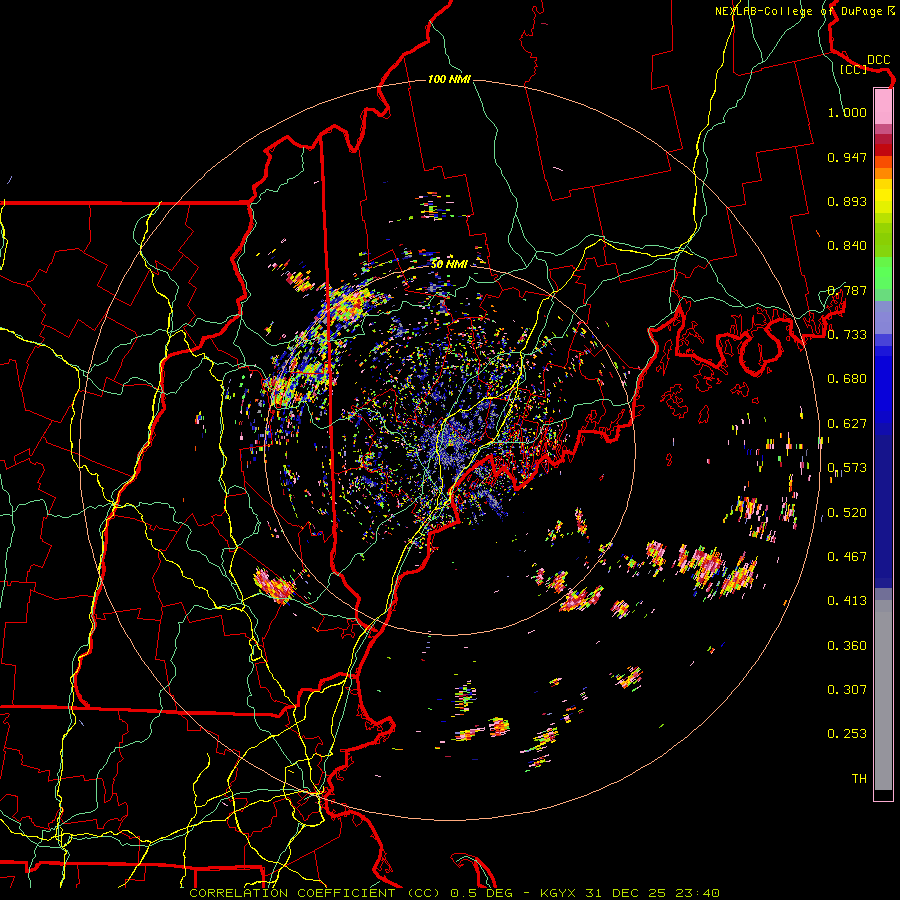Click the 0.733 scale value
Screen dimensions: 900x900
tap(847, 335)
